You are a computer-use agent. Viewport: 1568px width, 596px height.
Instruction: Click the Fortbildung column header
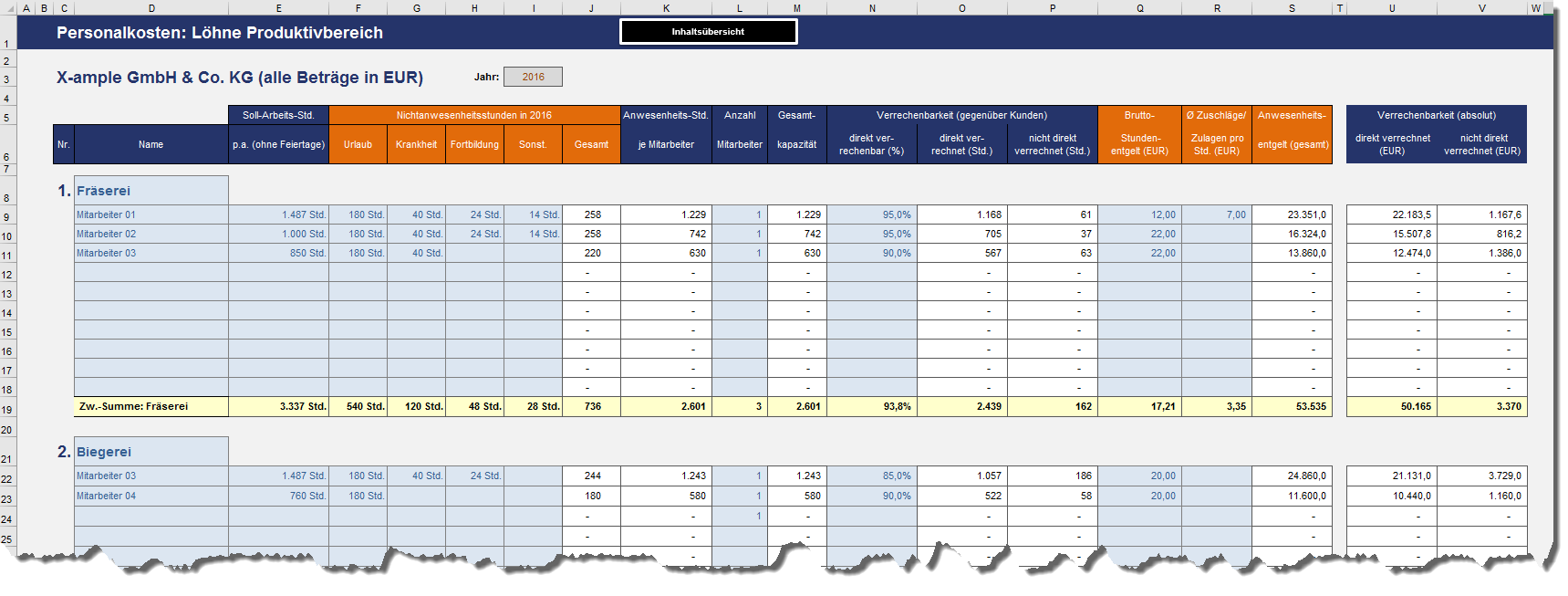[x=474, y=144]
